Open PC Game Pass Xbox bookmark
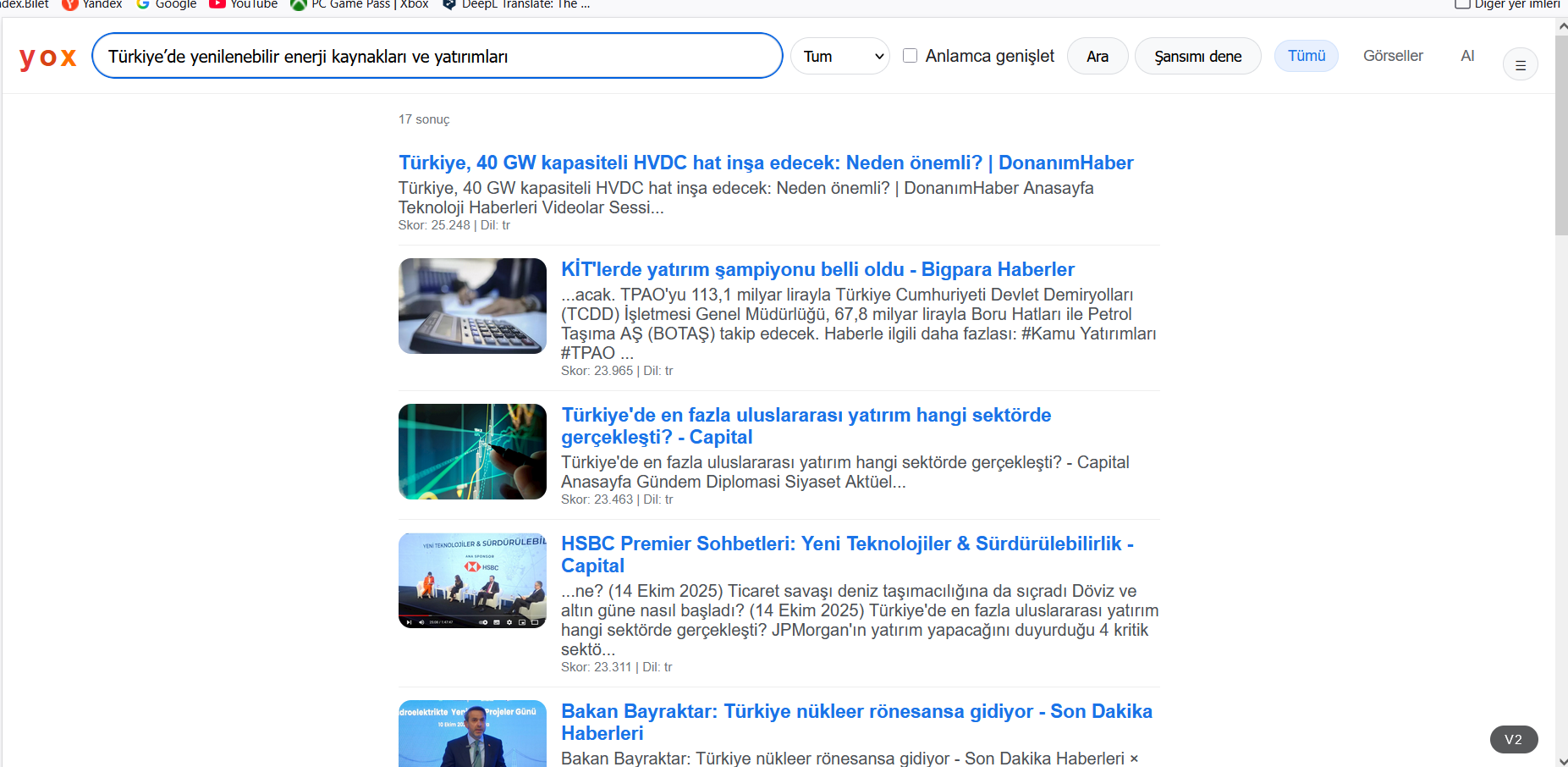Image resolution: width=1568 pixels, height=767 pixels. [360, 4]
